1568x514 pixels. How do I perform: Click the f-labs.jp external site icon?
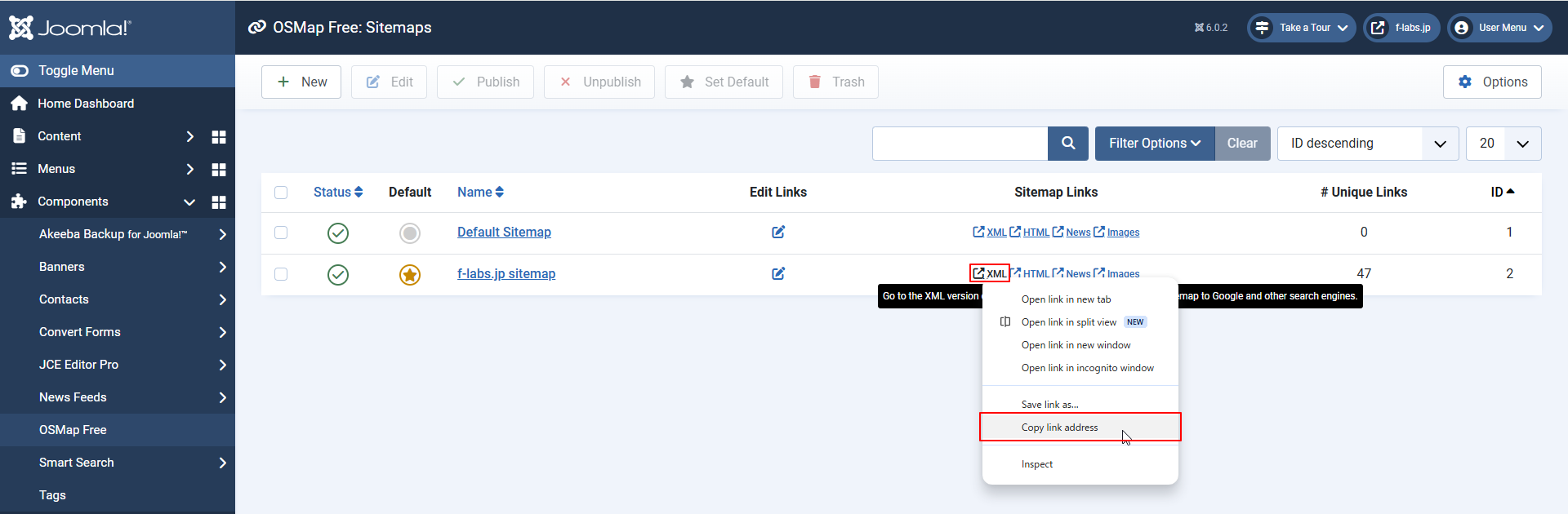[1378, 28]
